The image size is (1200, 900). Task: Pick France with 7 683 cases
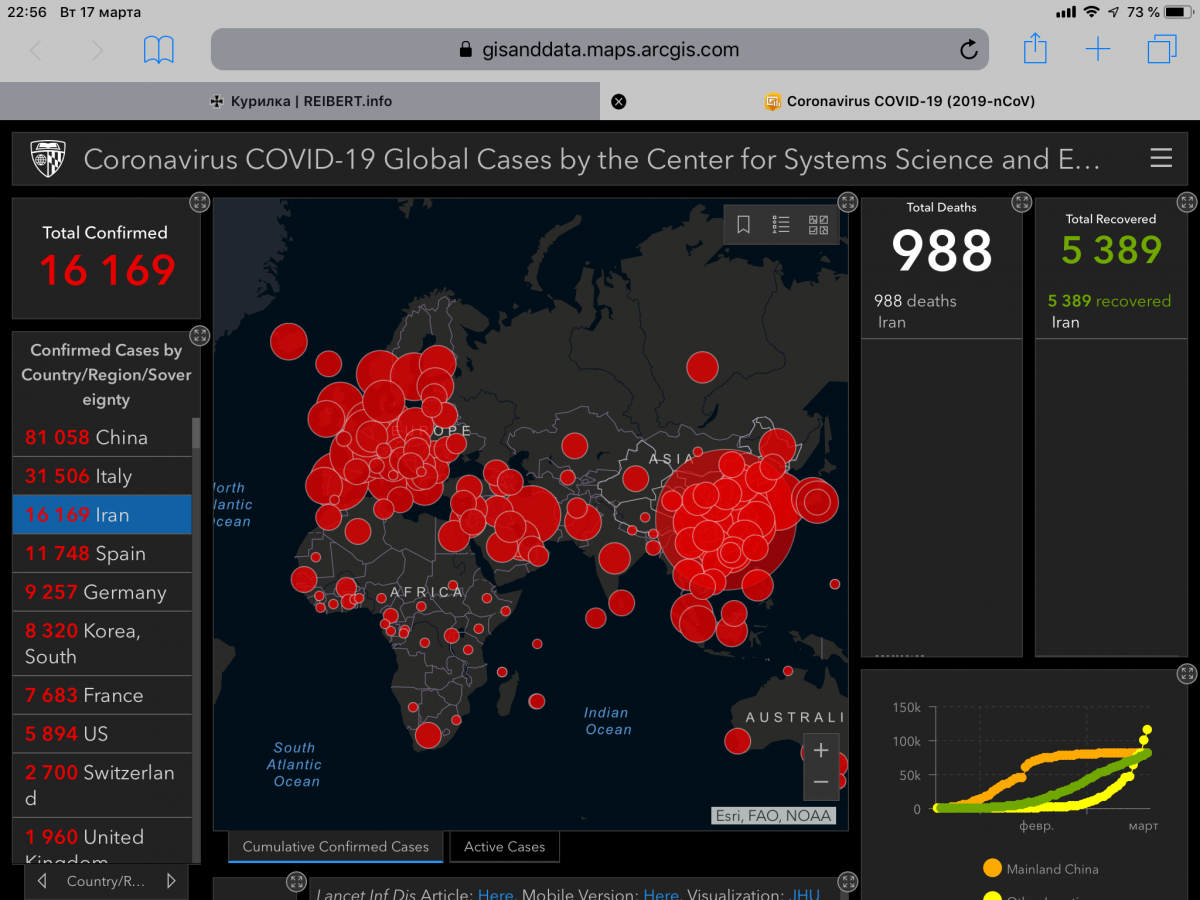102,695
